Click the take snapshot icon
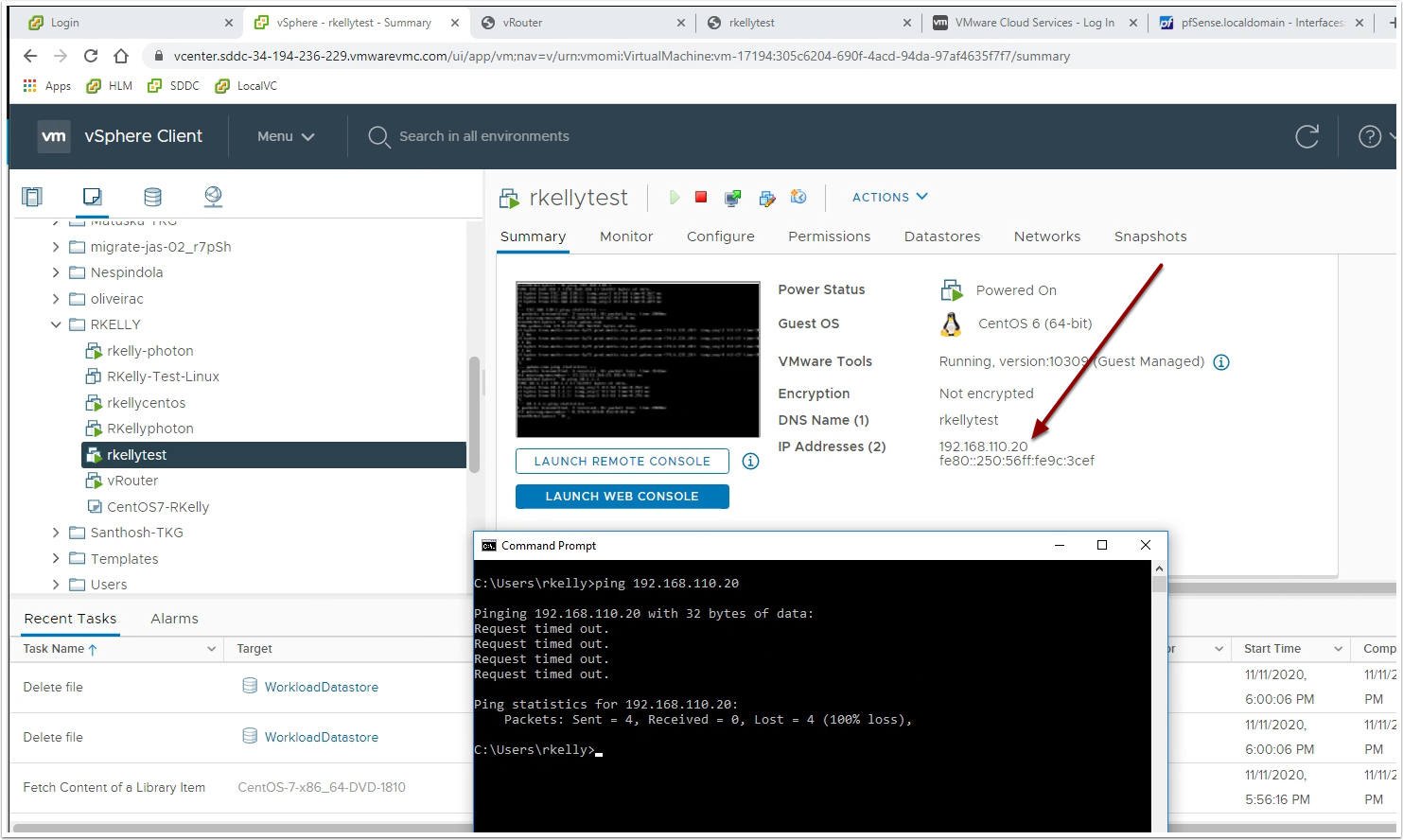Screen dimensions: 1403x840 click(798, 197)
